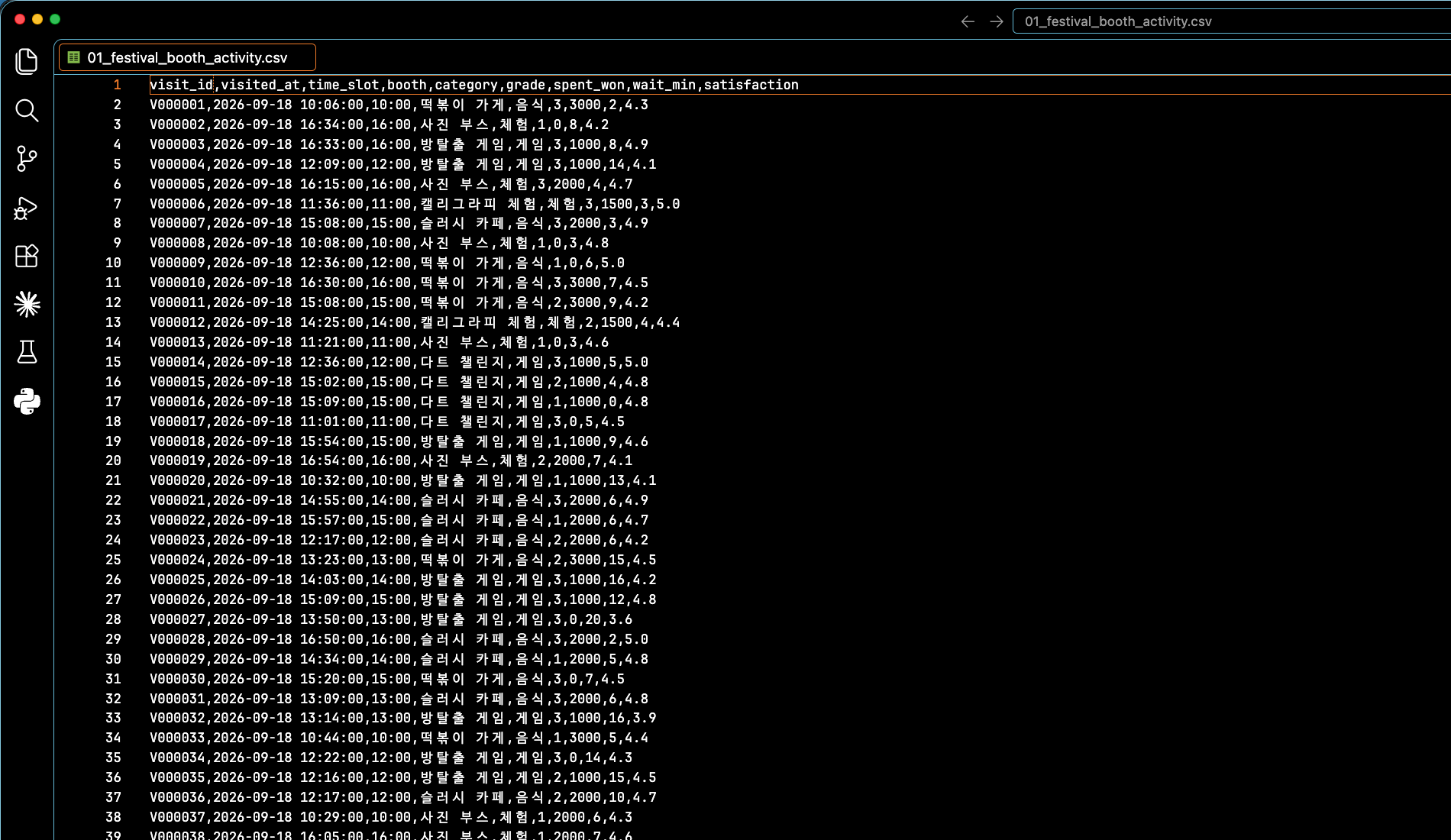Open the Search panel

(x=27, y=111)
